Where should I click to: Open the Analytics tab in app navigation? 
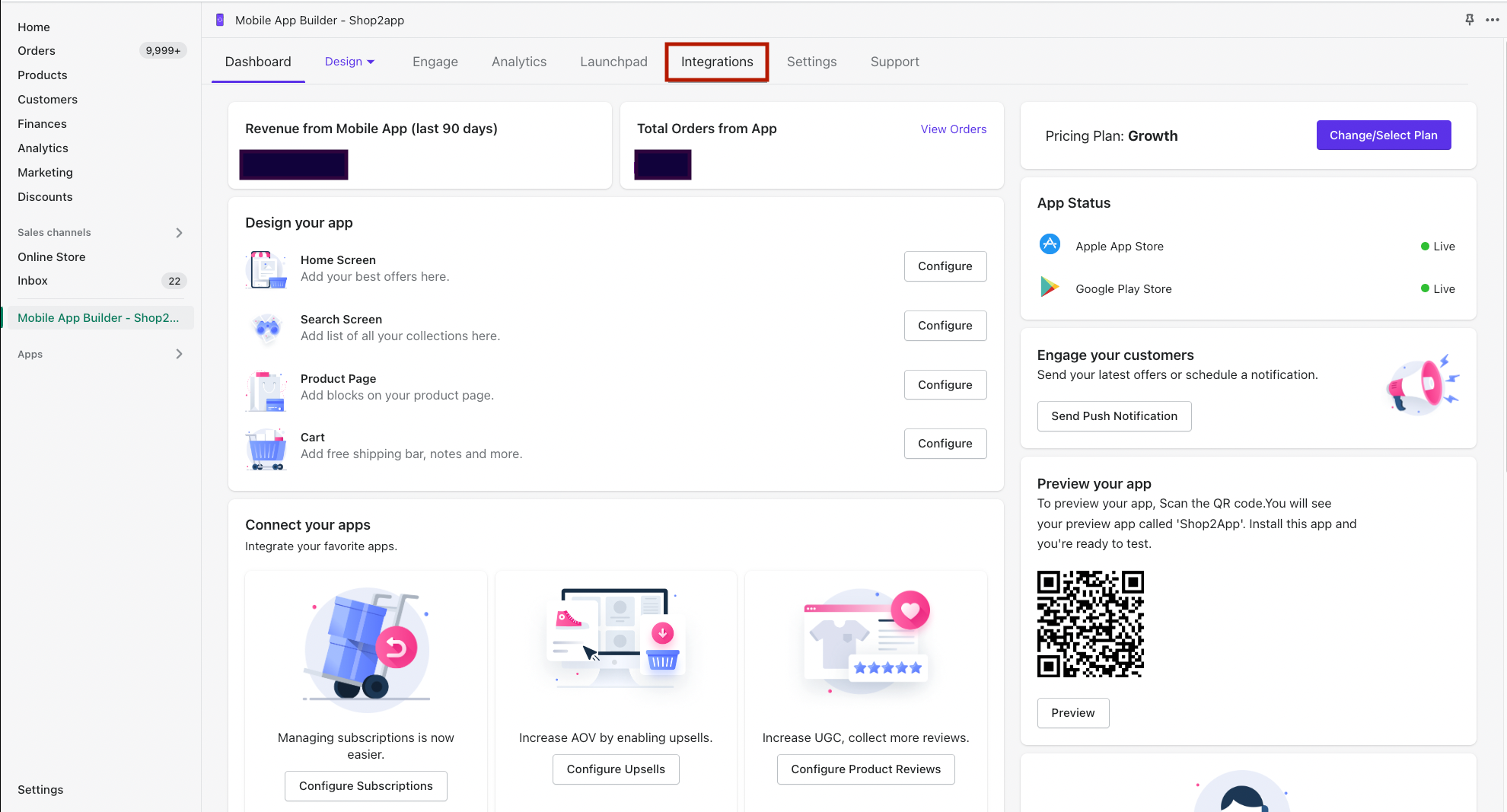519,62
